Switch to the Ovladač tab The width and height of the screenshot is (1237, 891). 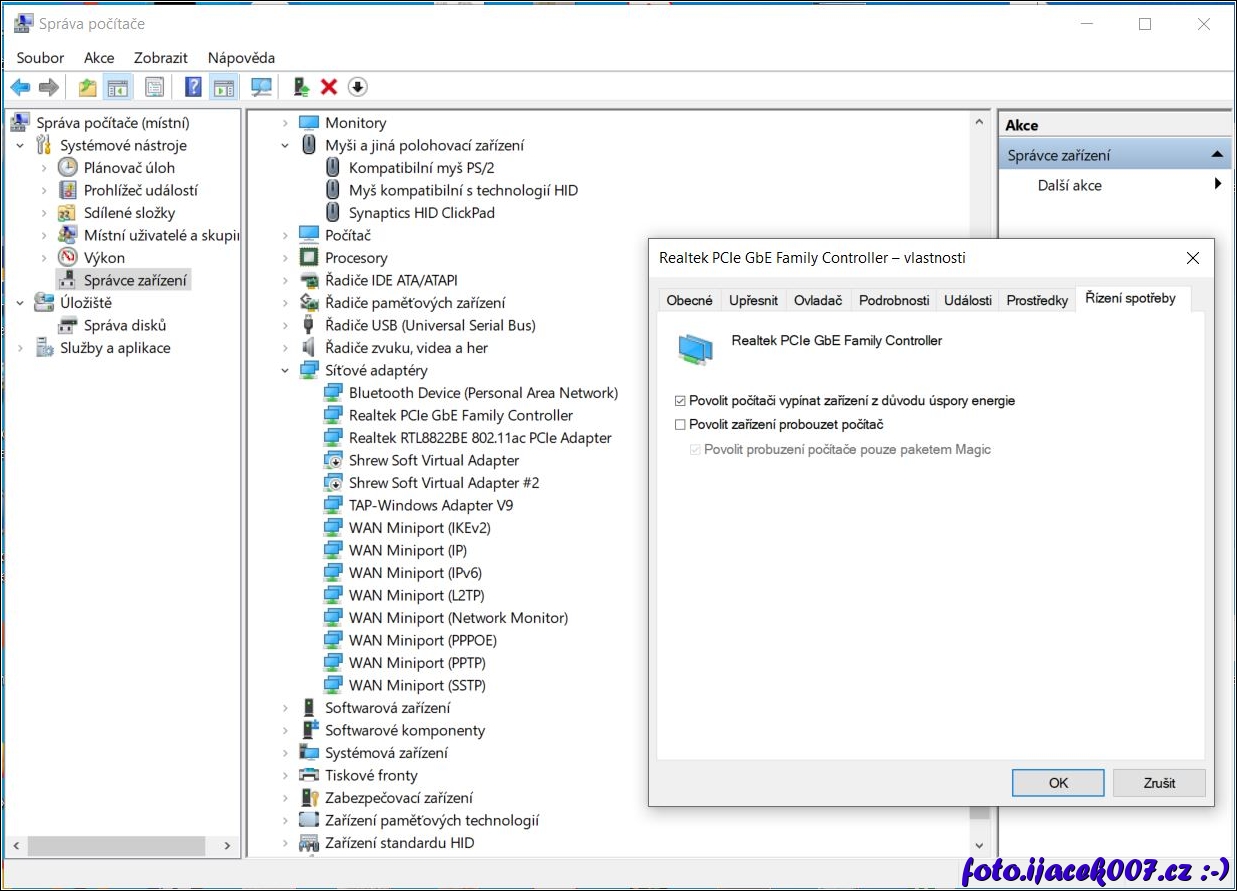point(817,300)
